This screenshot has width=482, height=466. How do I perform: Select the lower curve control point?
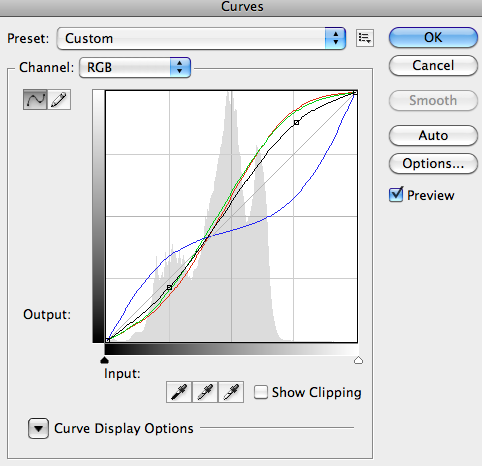tap(169, 287)
